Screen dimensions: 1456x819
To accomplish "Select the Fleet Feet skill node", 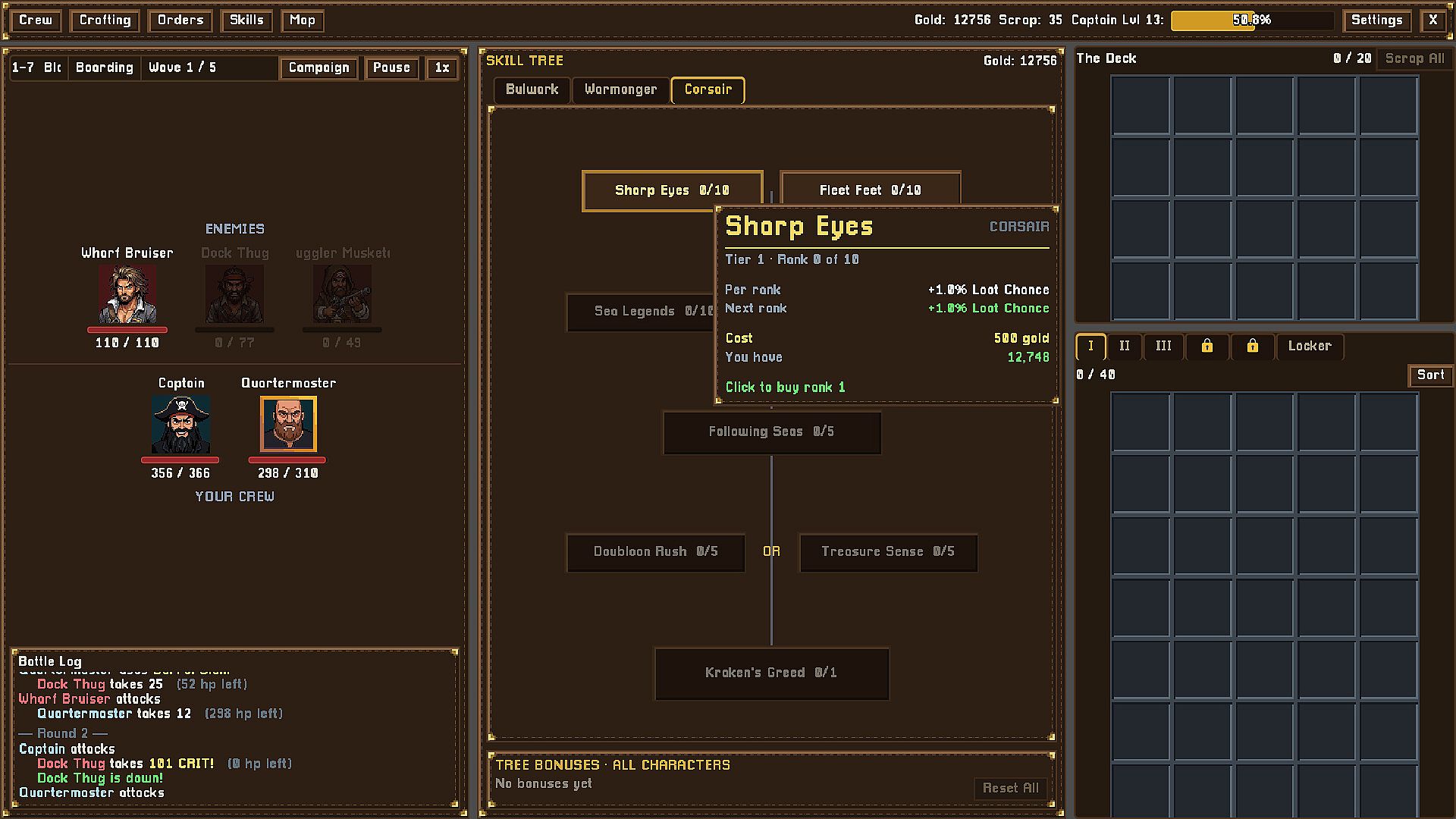I will (870, 187).
